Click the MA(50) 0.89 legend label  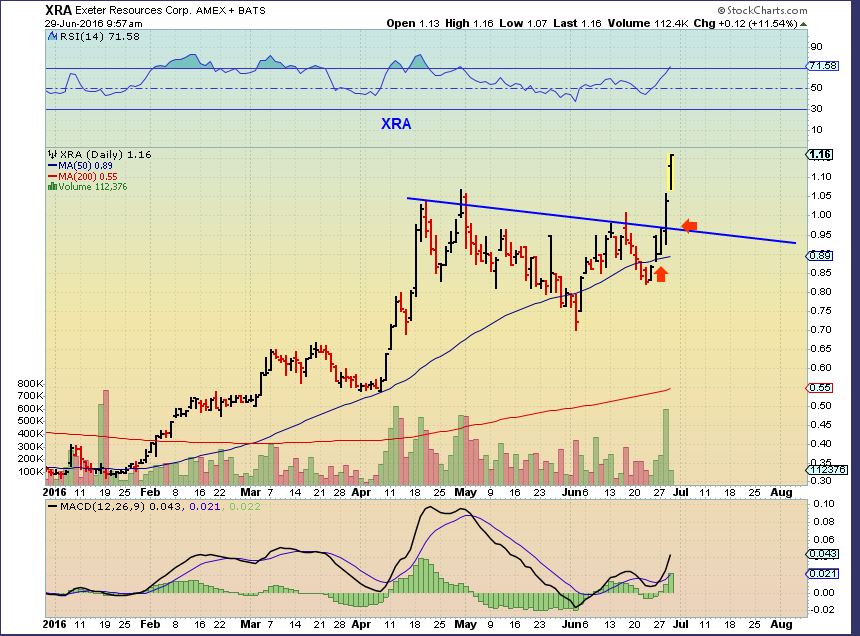pyautogui.click(x=86, y=166)
